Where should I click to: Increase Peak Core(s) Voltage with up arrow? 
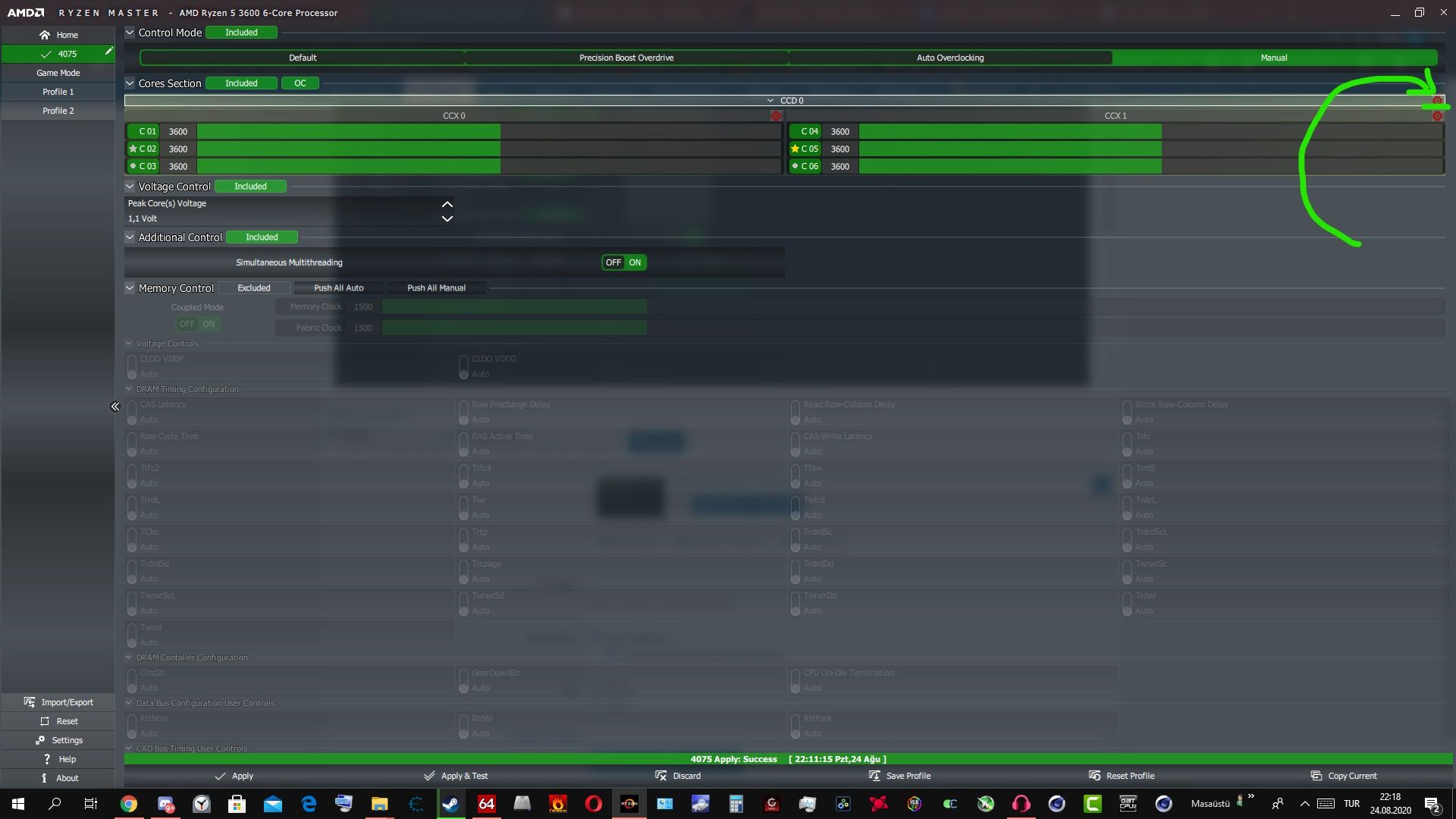coord(447,204)
